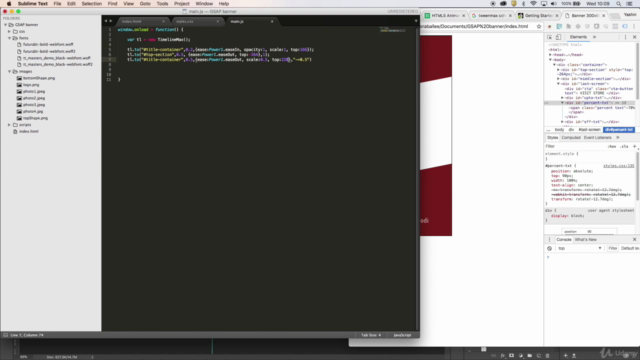Viewport: 640px width, 360px height.
Task: Click the #last-screen breadcrumb
Action: coord(589,130)
